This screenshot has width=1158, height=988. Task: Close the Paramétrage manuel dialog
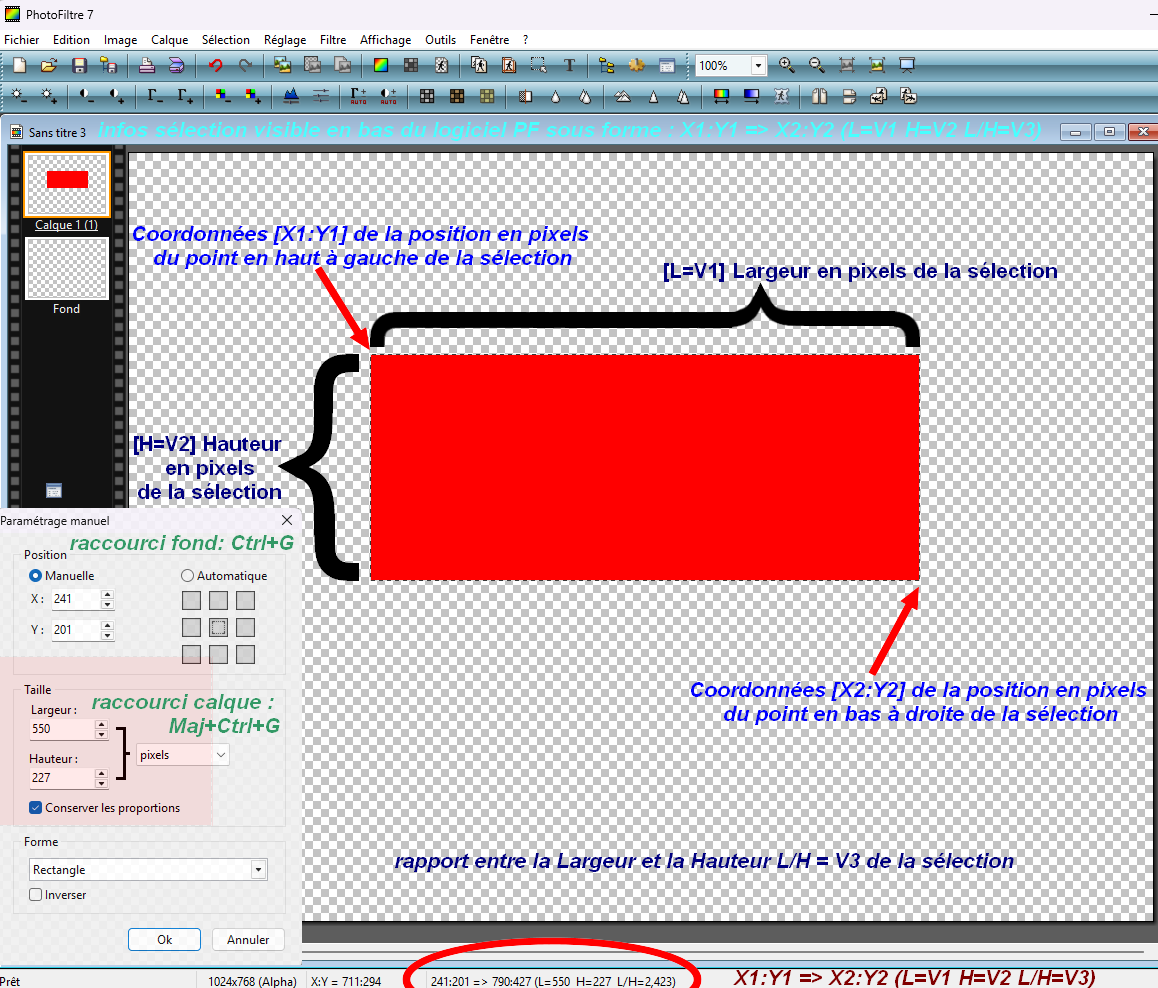click(x=287, y=520)
